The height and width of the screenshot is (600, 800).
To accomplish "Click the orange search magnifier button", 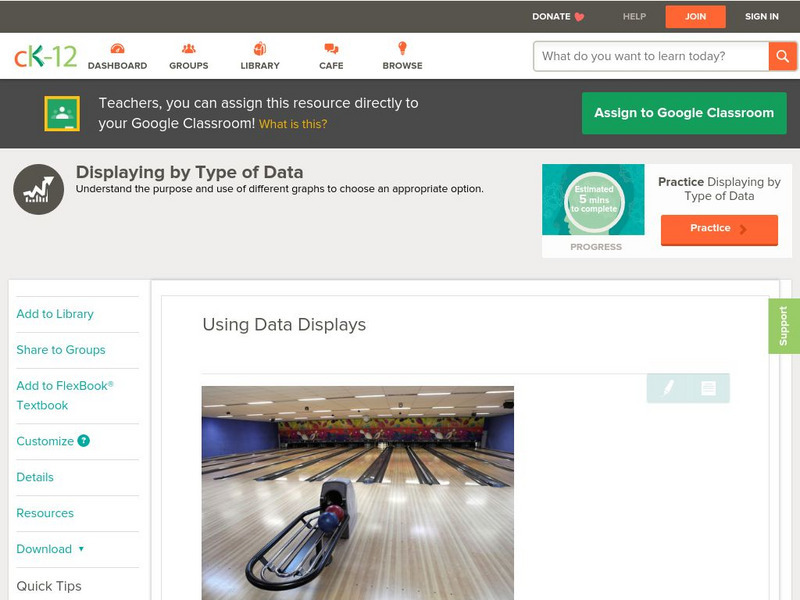I will [x=782, y=56].
